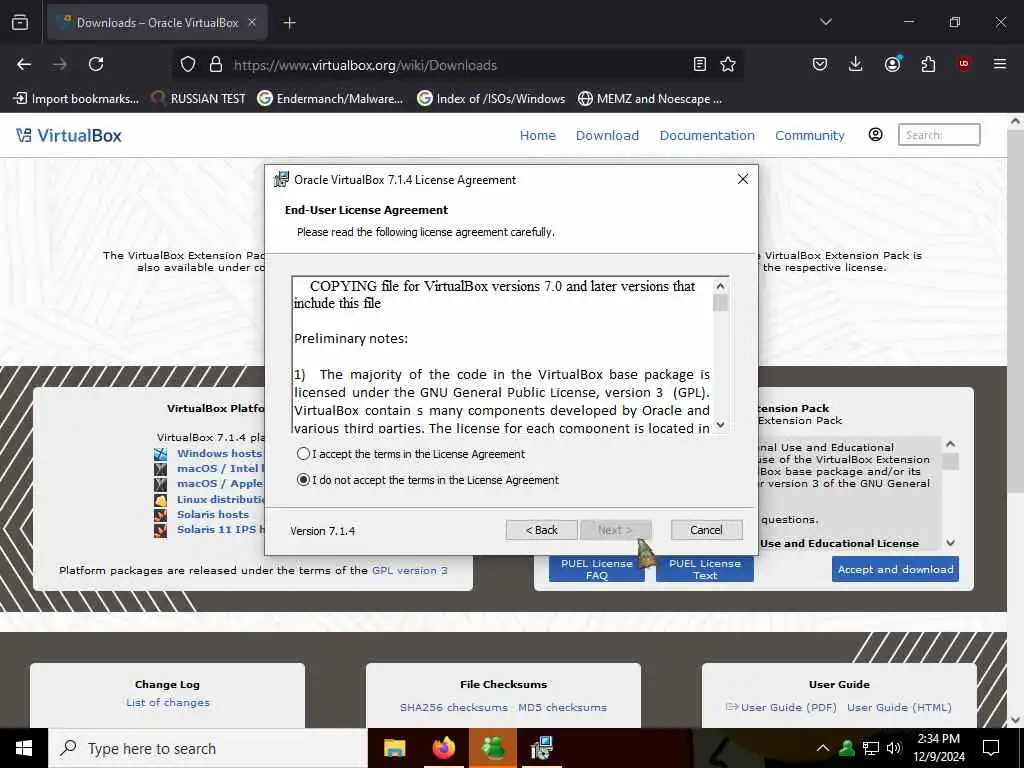The height and width of the screenshot is (768, 1024).
Task: Open Index of /ISOs/Windows bookmark
Action: pyautogui.click(x=491, y=99)
